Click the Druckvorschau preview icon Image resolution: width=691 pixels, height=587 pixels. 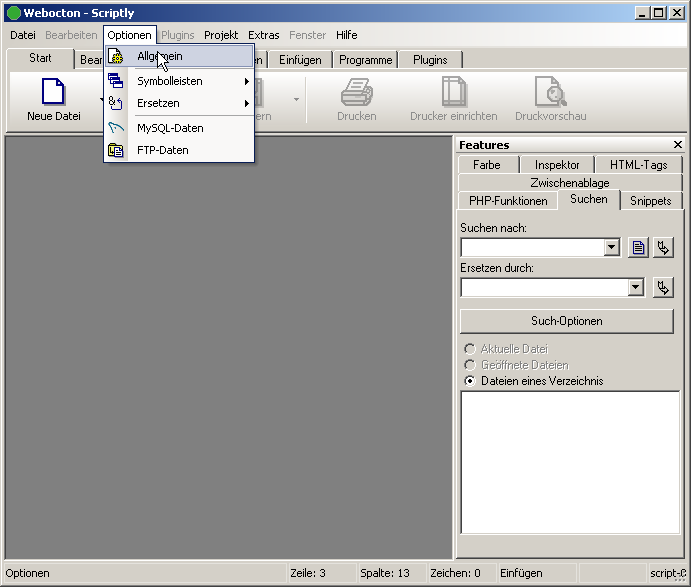pos(550,92)
